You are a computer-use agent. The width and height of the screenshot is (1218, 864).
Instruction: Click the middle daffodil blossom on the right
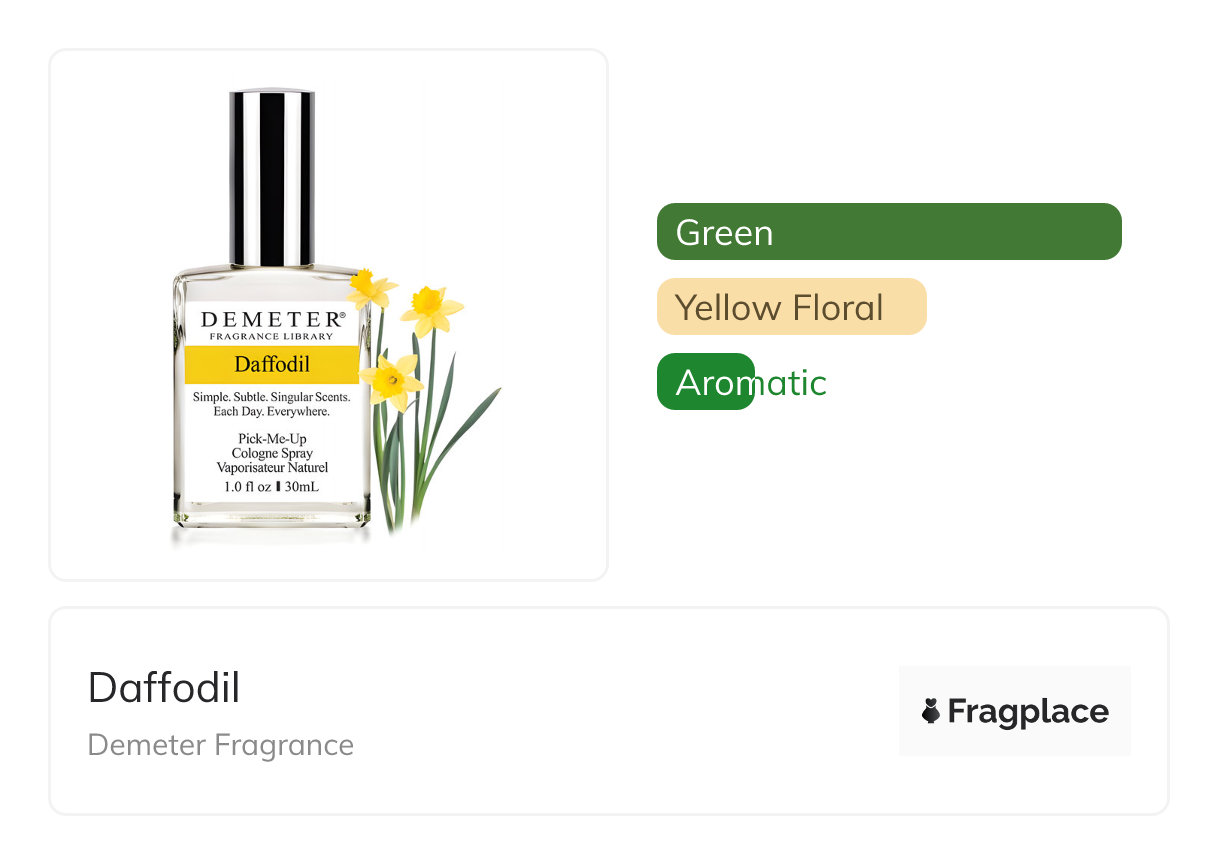(x=433, y=310)
